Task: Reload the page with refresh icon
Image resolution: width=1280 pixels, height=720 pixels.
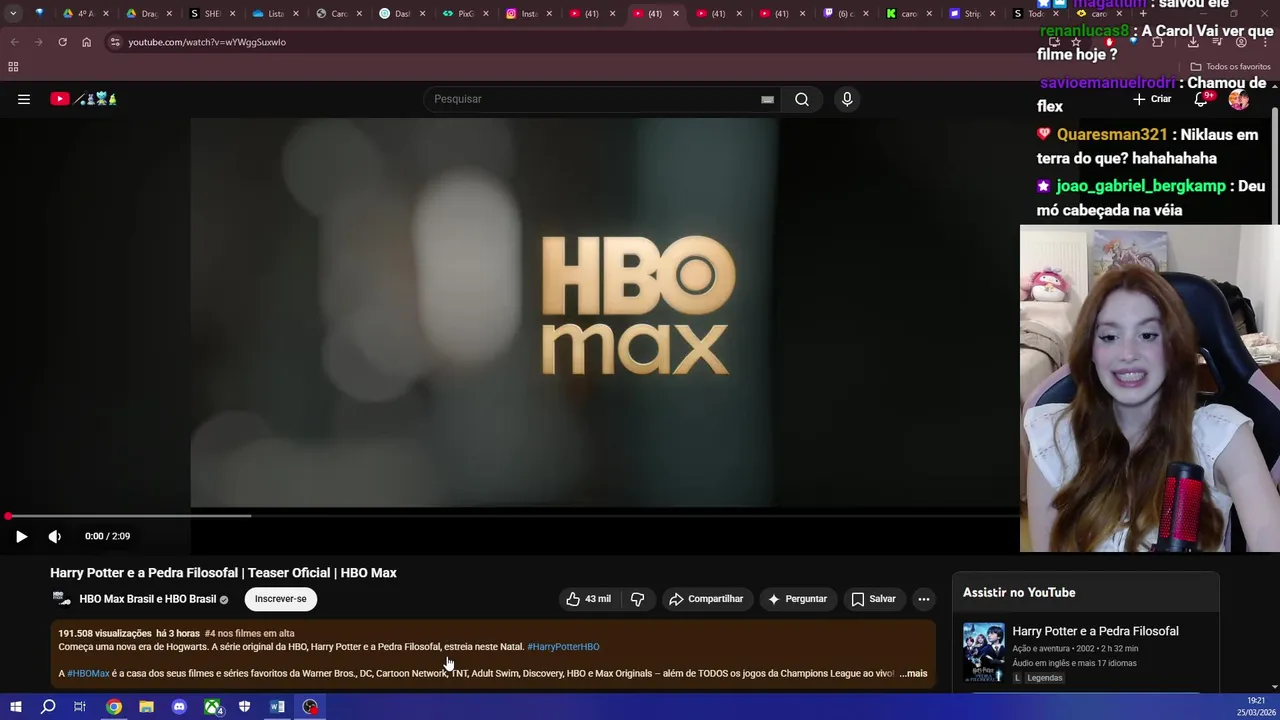Action: (x=62, y=42)
